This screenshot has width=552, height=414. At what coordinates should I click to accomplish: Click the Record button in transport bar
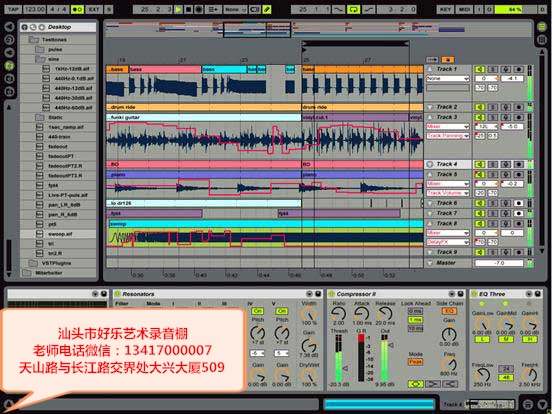point(199,10)
